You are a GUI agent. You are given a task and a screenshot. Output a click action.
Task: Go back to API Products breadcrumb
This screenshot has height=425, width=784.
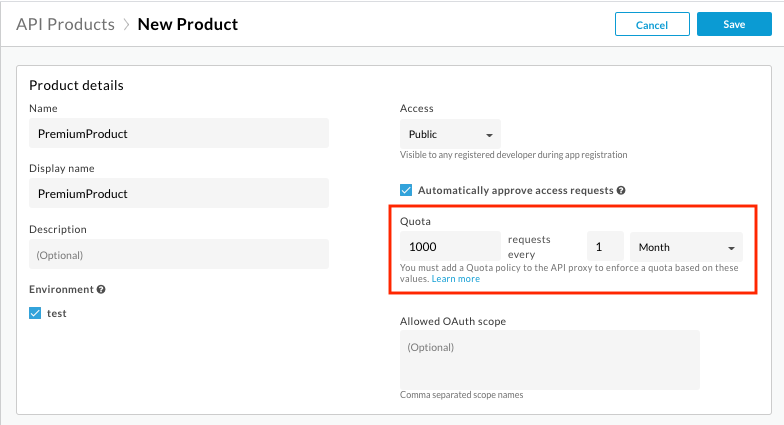coord(66,24)
